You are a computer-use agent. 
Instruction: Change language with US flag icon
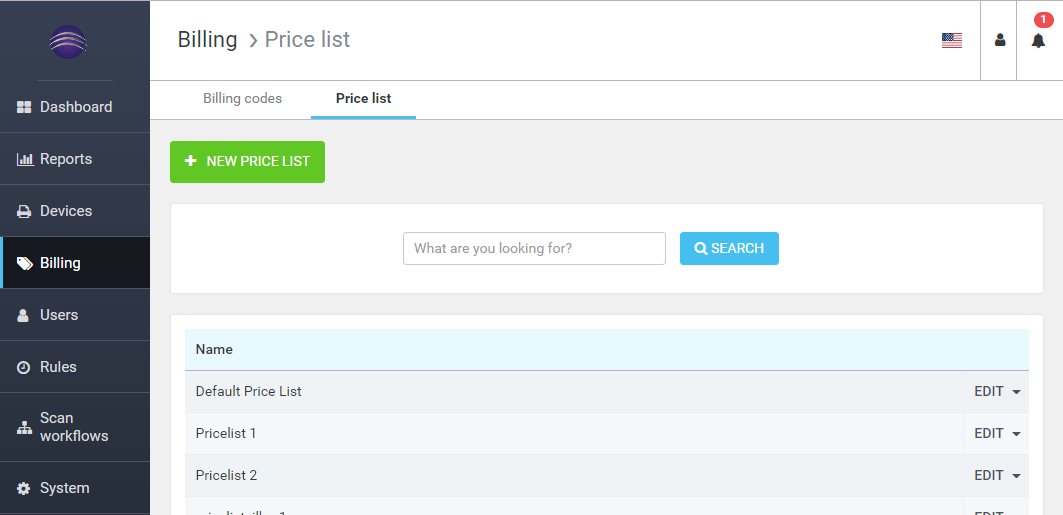pyautogui.click(x=952, y=41)
